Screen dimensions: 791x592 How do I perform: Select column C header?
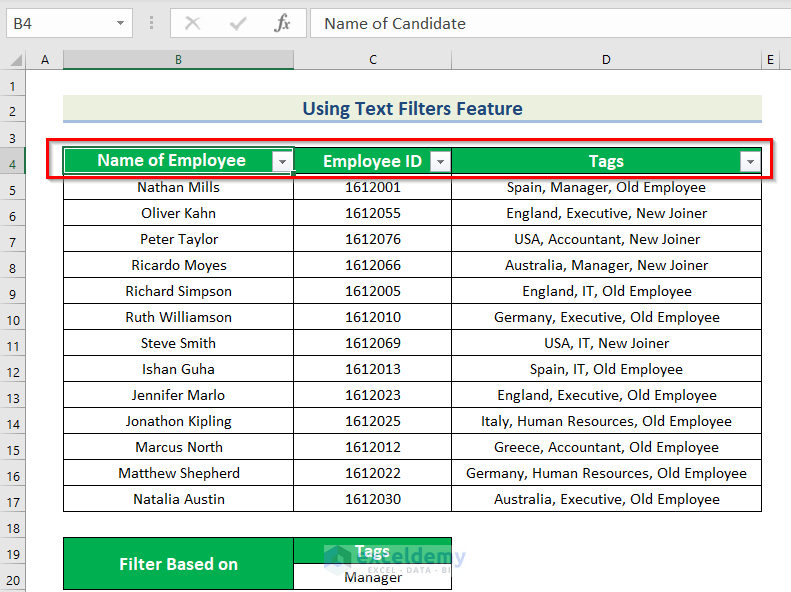click(372, 60)
